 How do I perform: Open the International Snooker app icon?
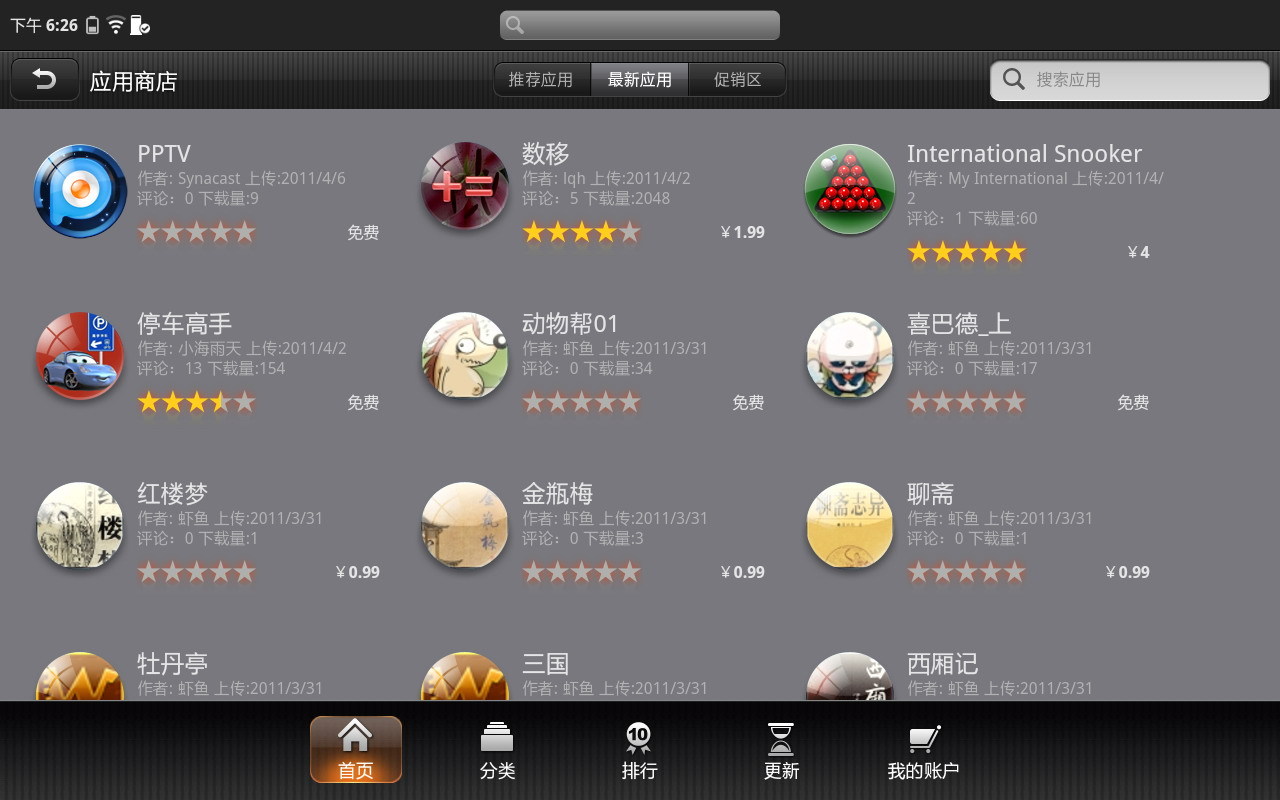click(x=850, y=189)
